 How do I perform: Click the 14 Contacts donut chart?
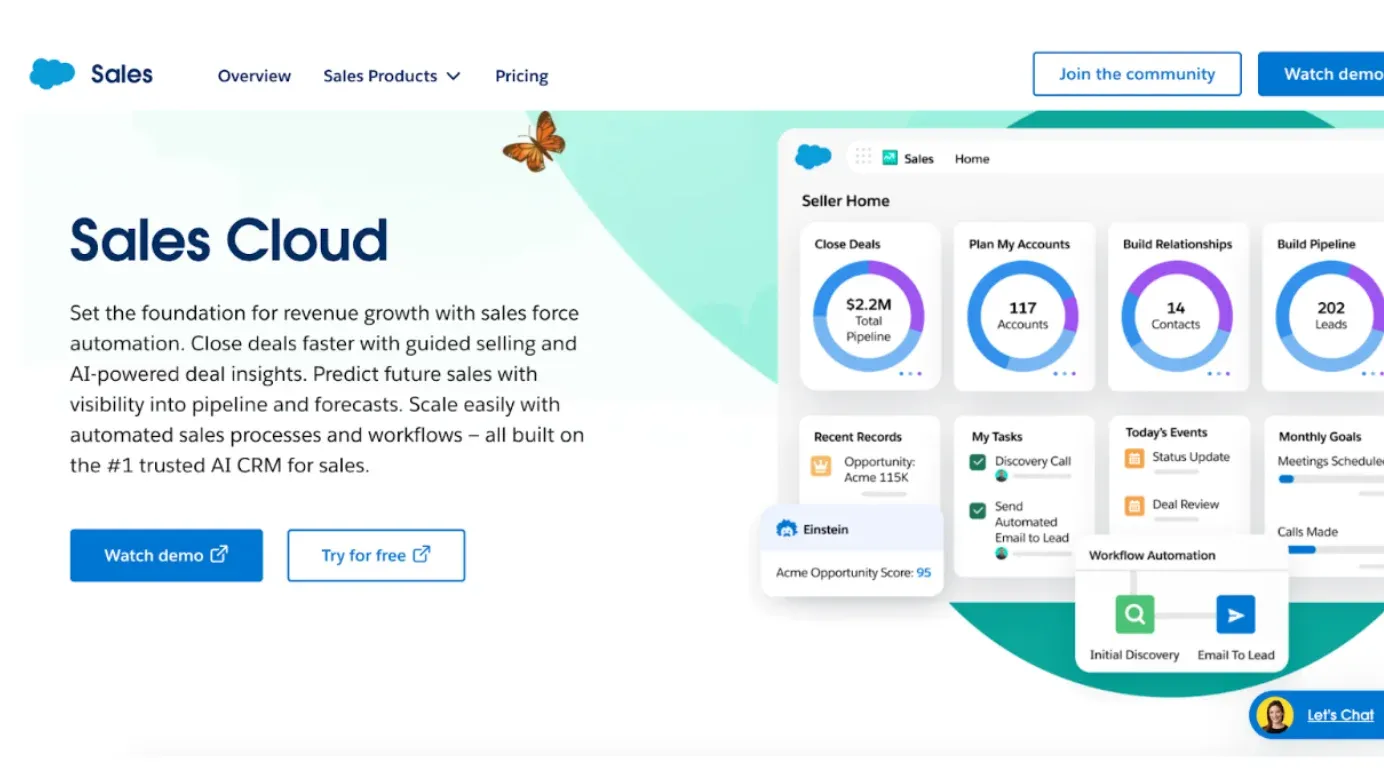[1176, 316]
